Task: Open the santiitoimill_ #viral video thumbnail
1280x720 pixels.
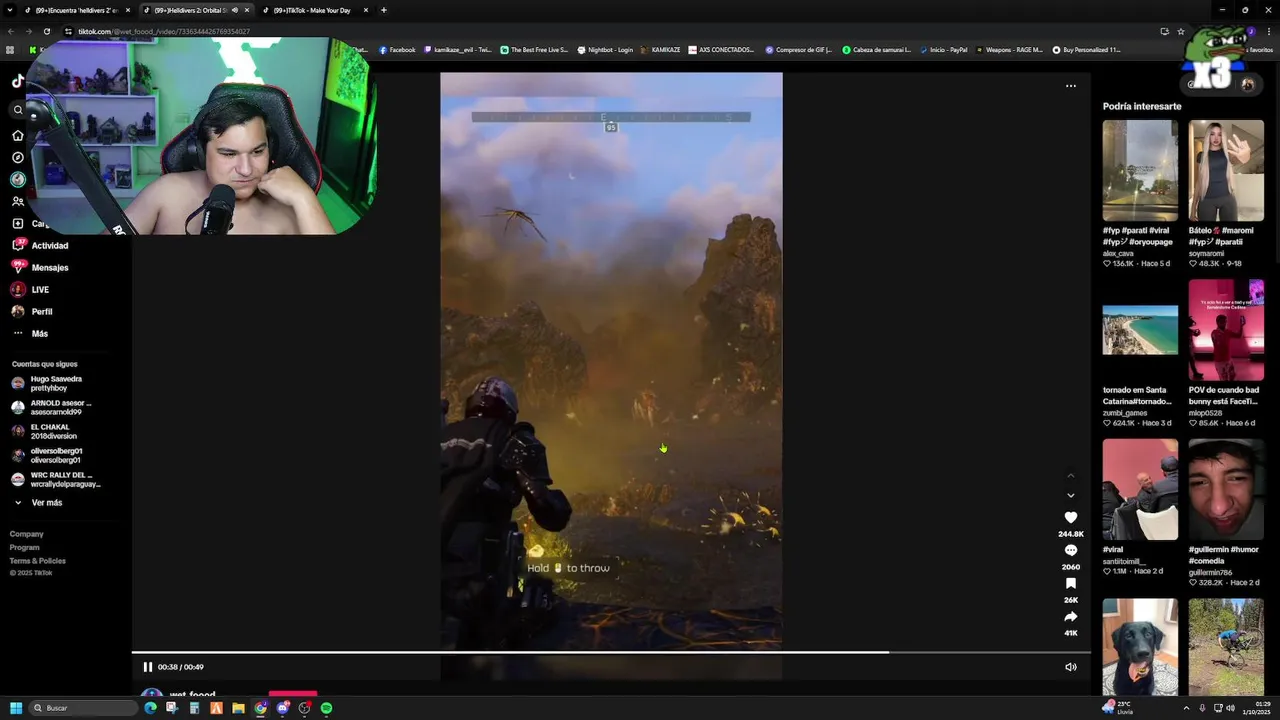Action: pos(1140,489)
